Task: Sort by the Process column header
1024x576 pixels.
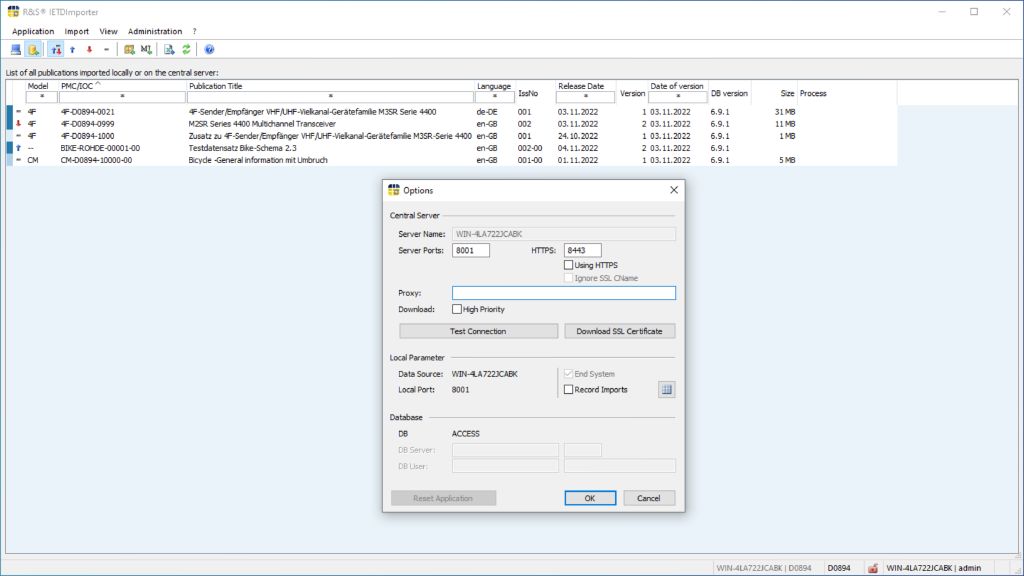Action: (813, 93)
